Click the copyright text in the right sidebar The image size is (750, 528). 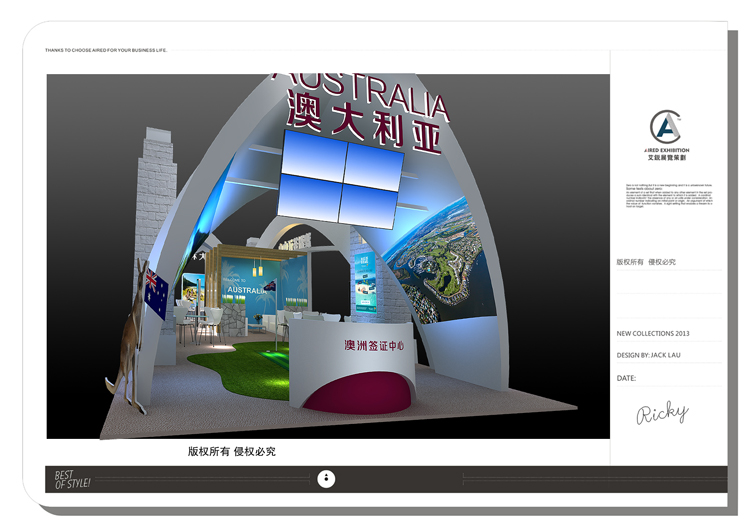[646, 262]
